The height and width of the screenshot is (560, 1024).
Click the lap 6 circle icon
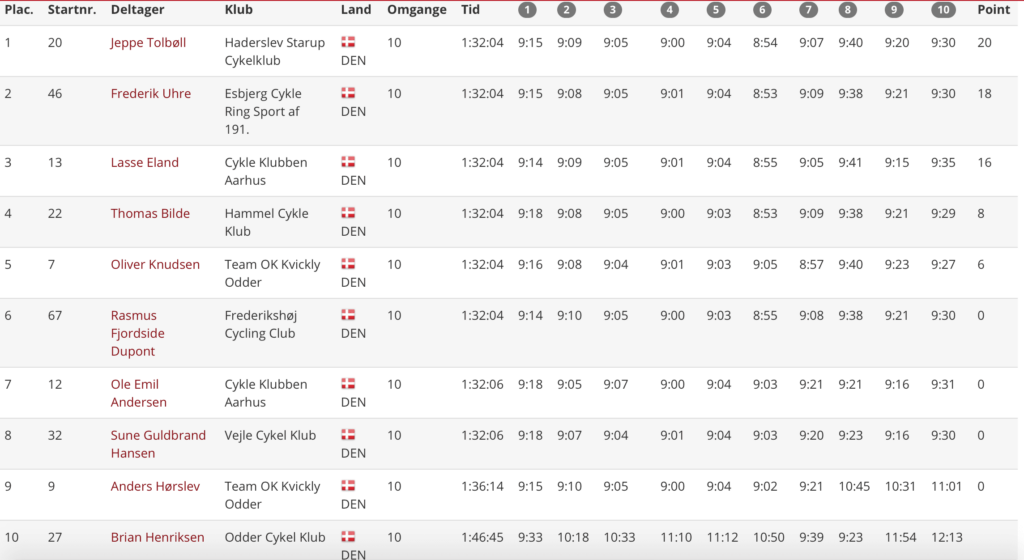pos(762,10)
